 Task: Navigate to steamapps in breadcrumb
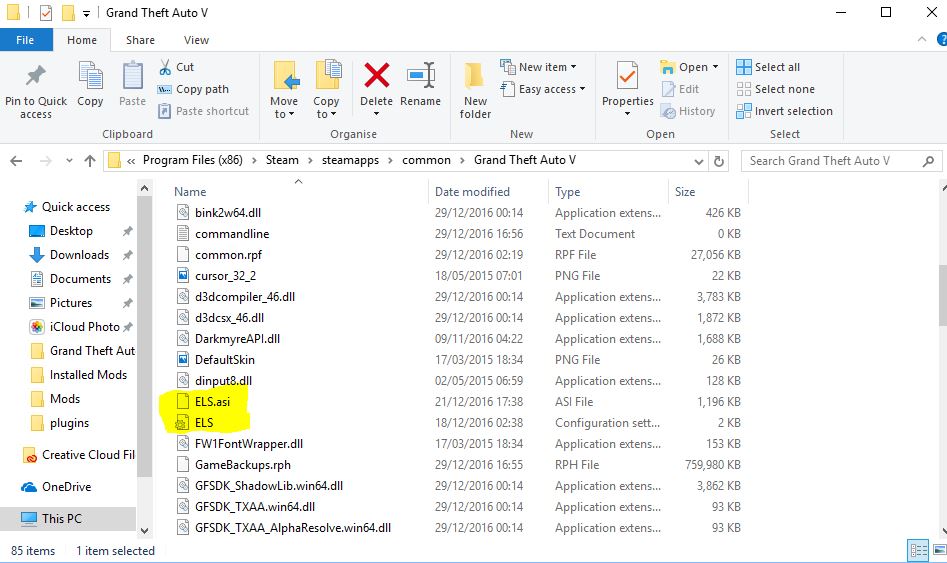[350, 160]
